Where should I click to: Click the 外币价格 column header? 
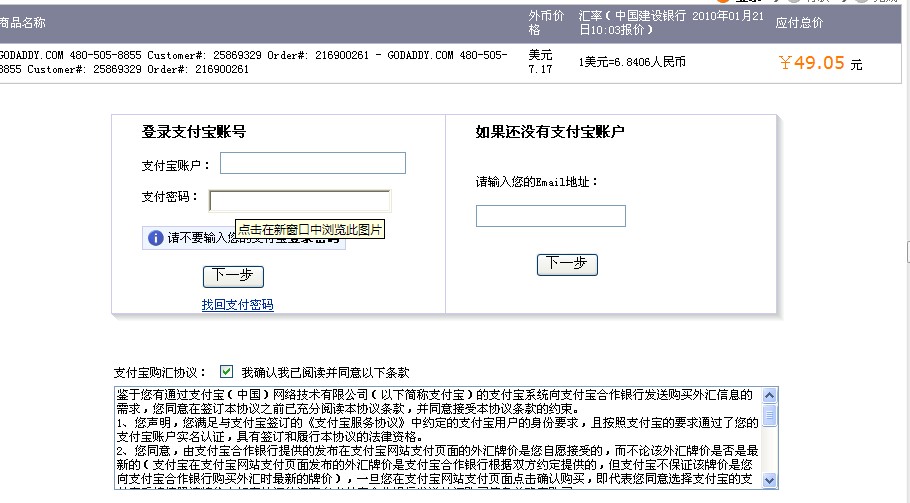pyautogui.click(x=540, y=23)
